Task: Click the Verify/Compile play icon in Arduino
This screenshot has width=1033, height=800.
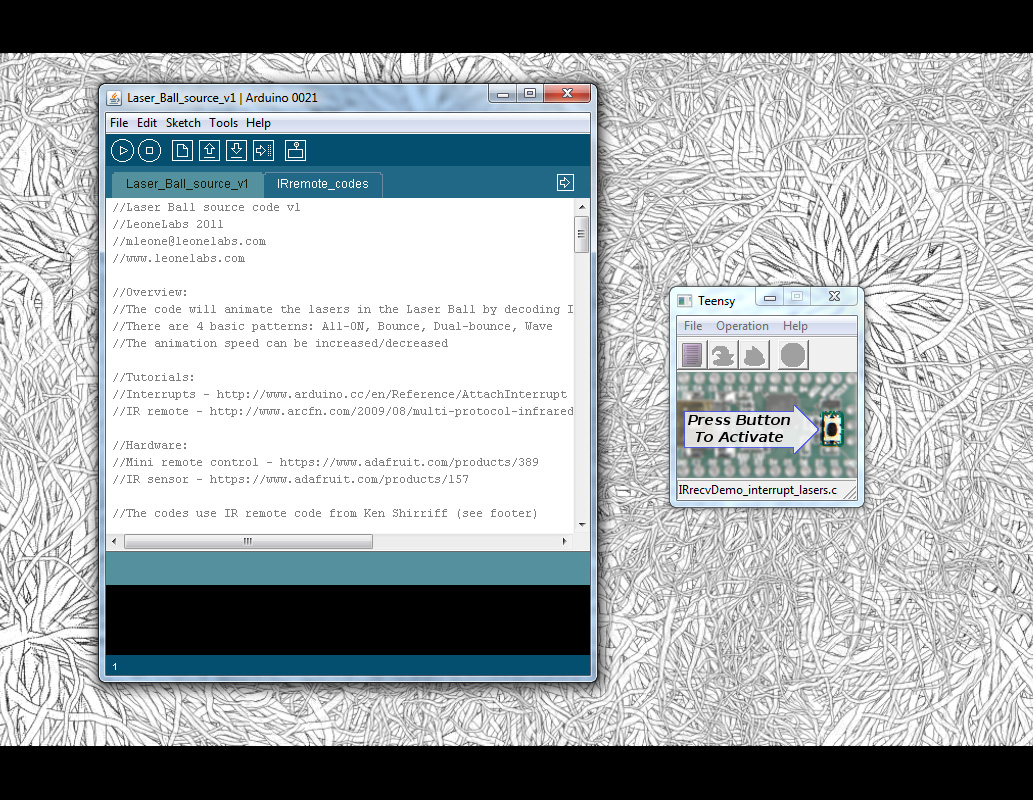Action: [123, 151]
